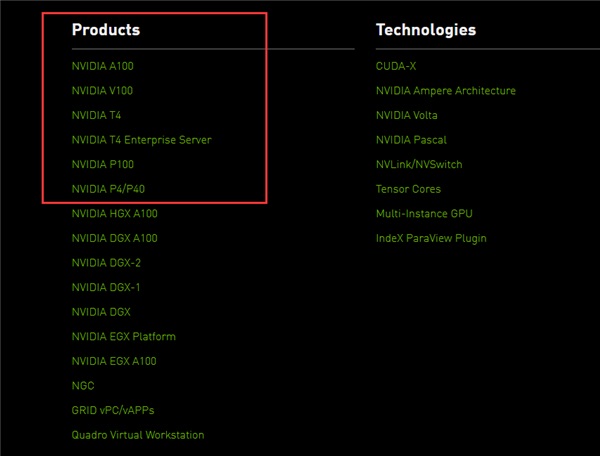Open the NVIDIA EGX Platform link
The height and width of the screenshot is (456, 600).
(123, 336)
